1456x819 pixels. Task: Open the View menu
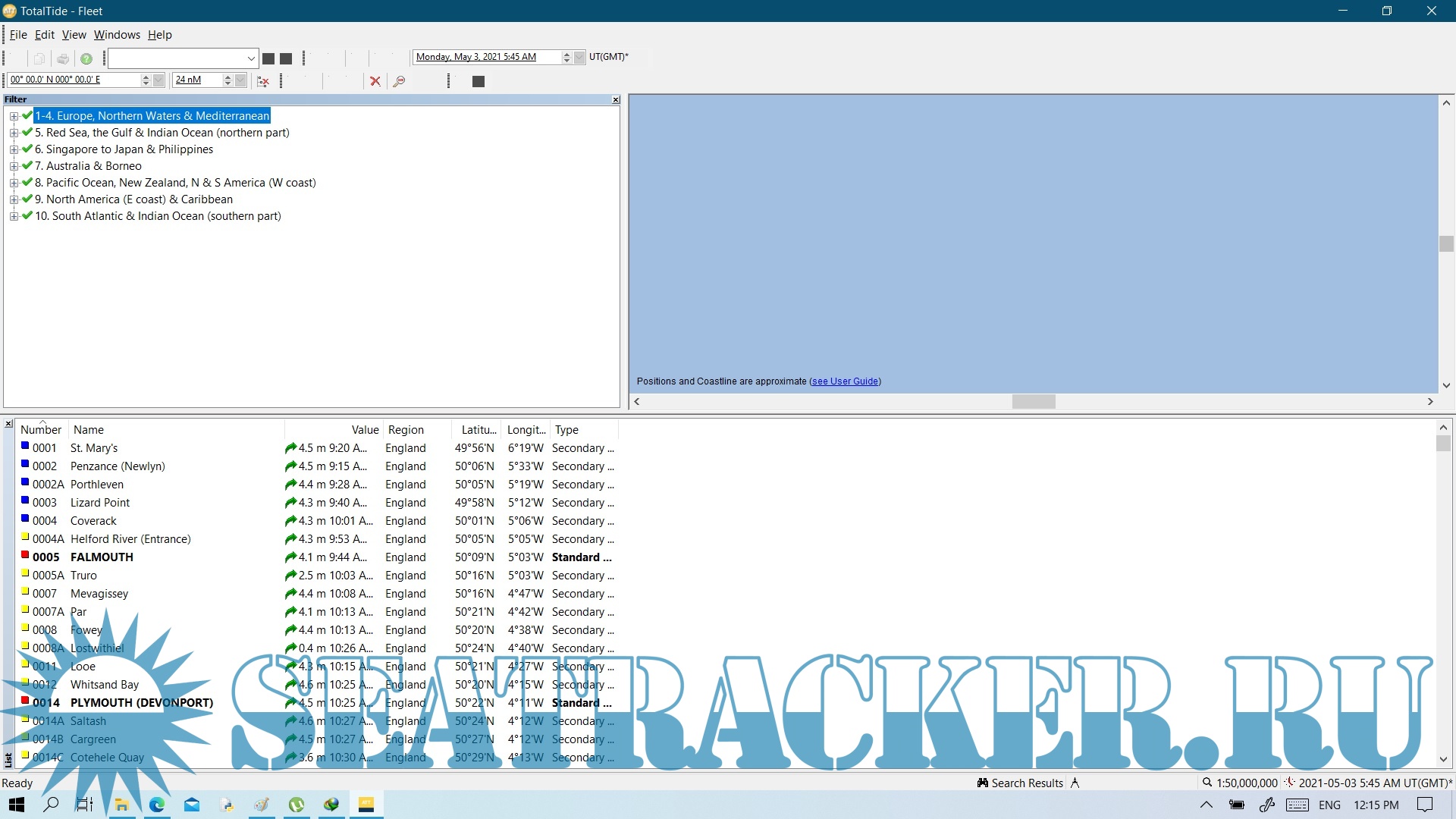coord(74,35)
